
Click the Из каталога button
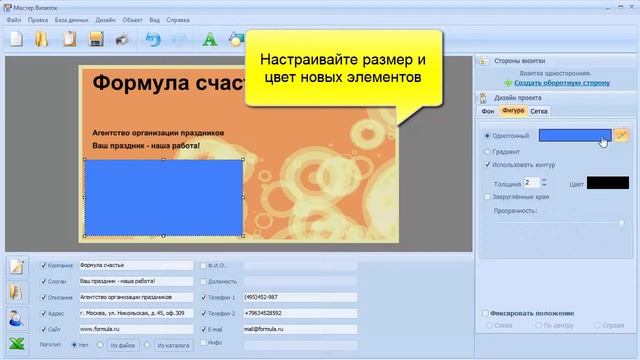pyautogui.click(x=173, y=345)
